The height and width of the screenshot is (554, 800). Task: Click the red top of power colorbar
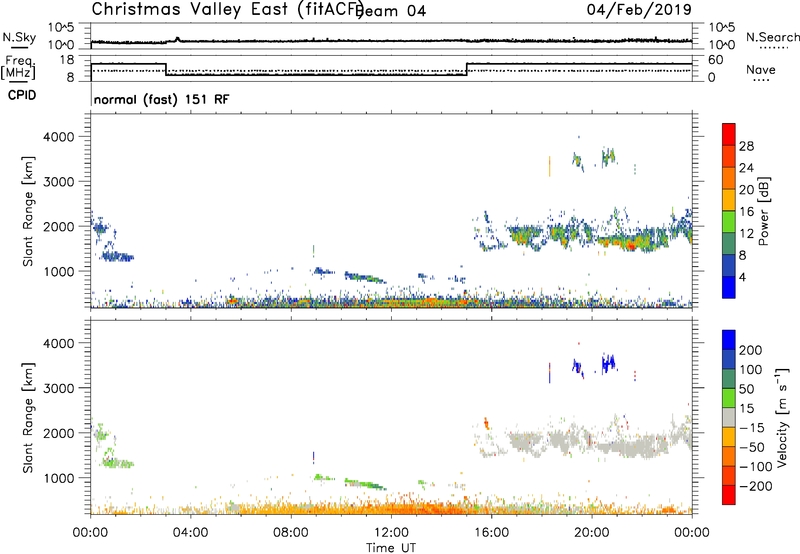coord(729,134)
